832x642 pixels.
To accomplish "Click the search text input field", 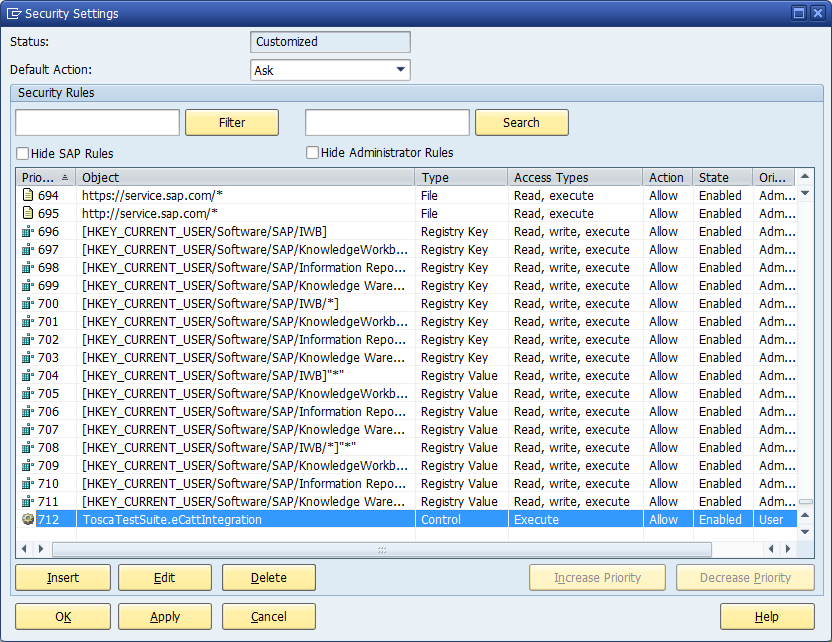I will click(387, 123).
